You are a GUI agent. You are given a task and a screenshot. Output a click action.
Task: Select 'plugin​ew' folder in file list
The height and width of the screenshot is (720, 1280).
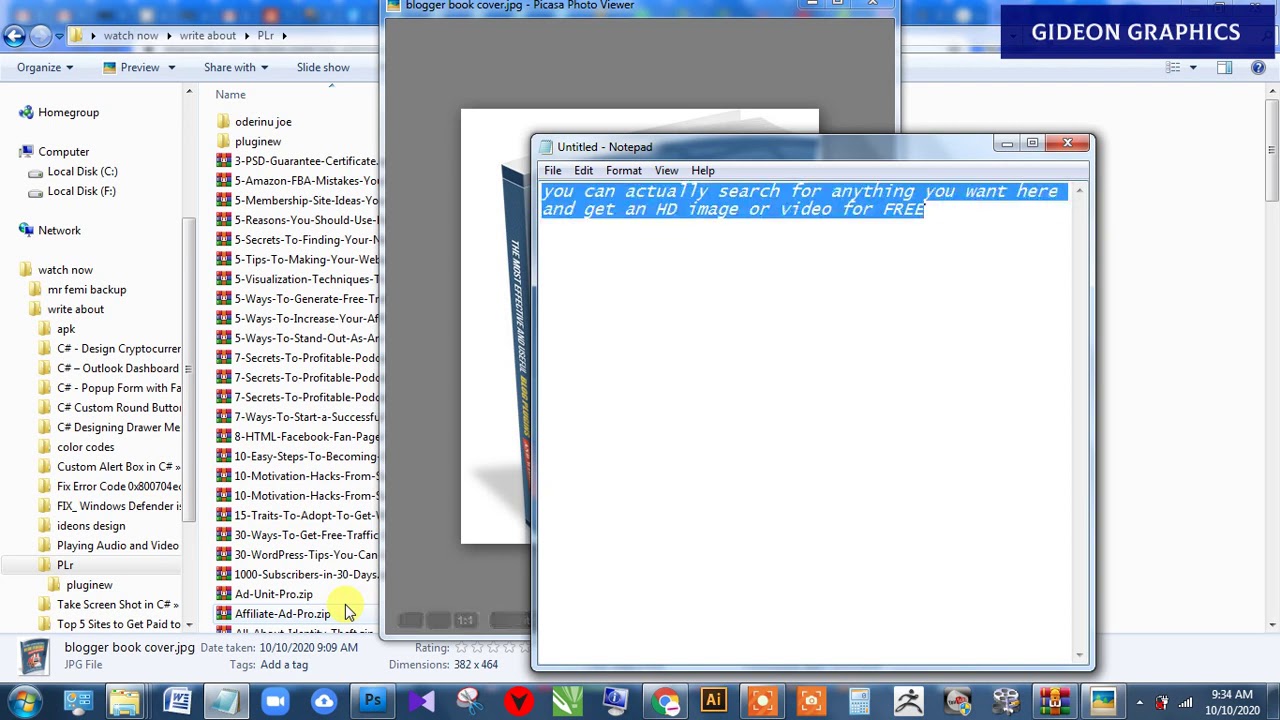pyautogui.click(x=257, y=142)
